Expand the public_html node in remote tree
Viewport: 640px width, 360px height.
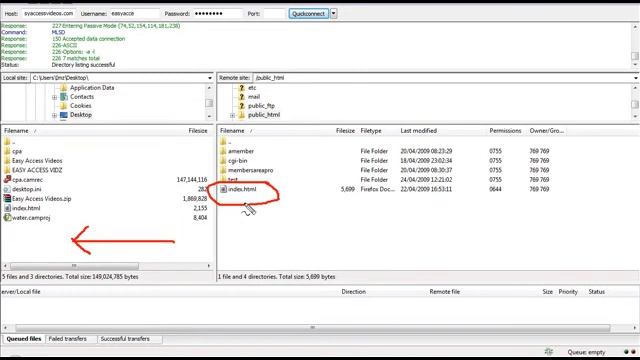pyautogui.click(x=232, y=116)
